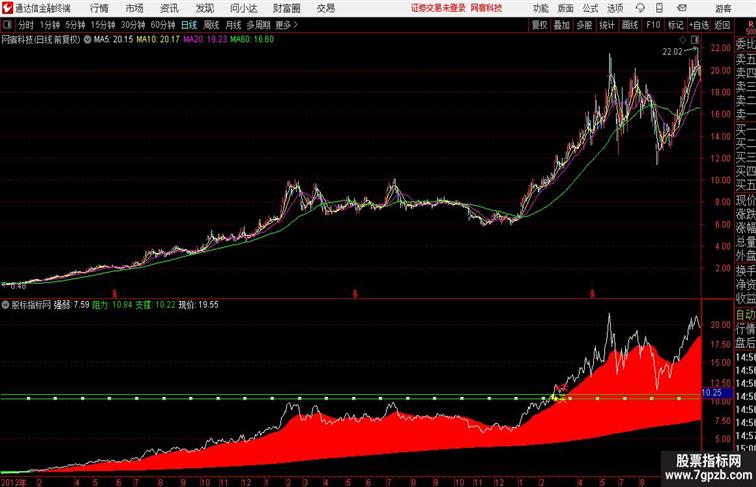Switch to 分时 period tab
The height and width of the screenshot is (487, 756).
(x=26, y=25)
